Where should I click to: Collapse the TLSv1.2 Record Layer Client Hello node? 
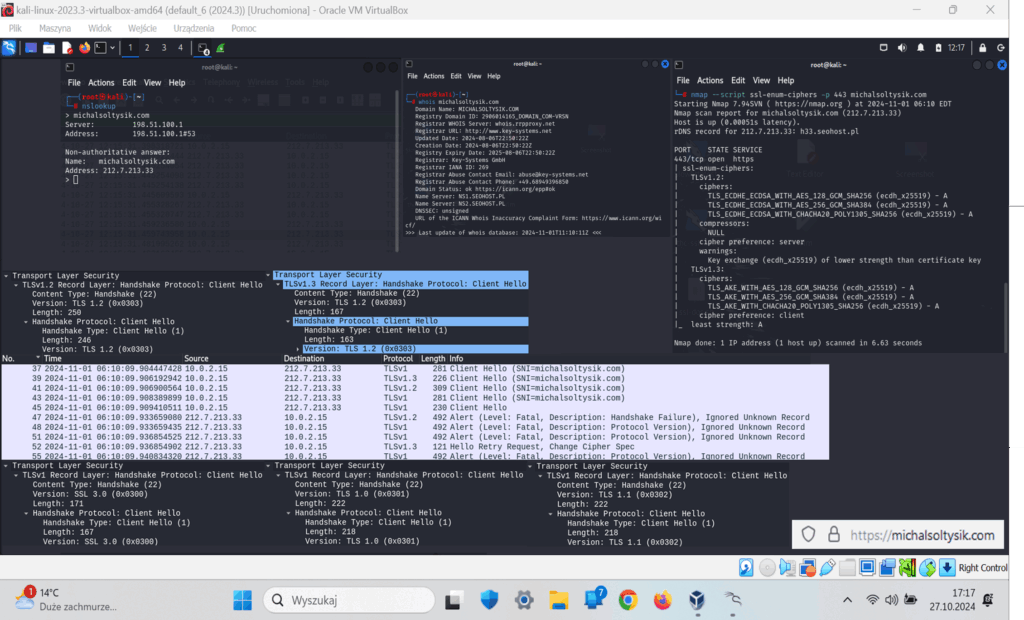(x=16, y=286)
